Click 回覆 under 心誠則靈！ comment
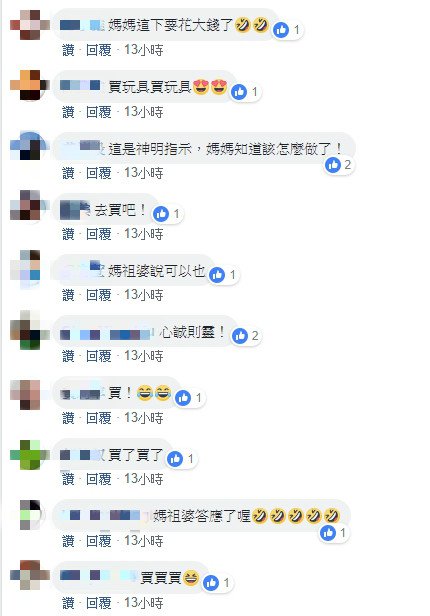The height and width of the screenshot is (616, 430). (99, 356)
